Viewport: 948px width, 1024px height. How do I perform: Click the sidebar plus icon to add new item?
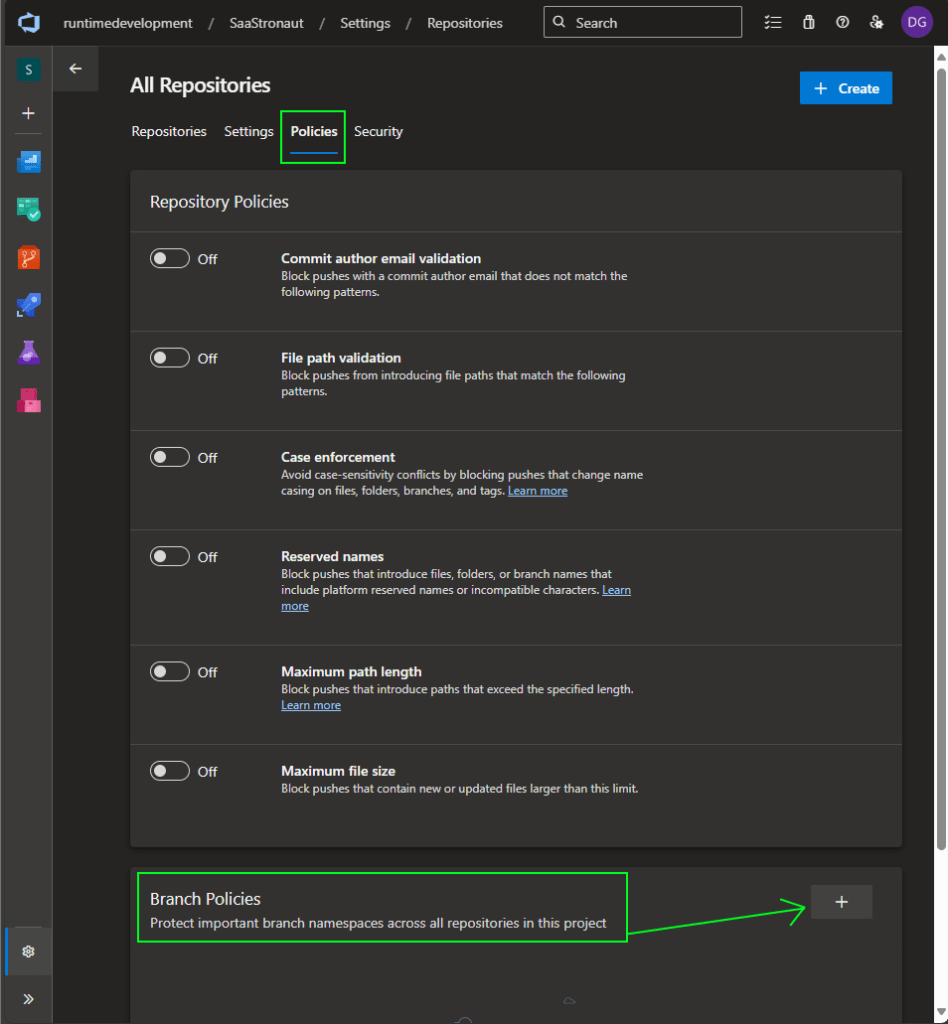tap(28, 113)
